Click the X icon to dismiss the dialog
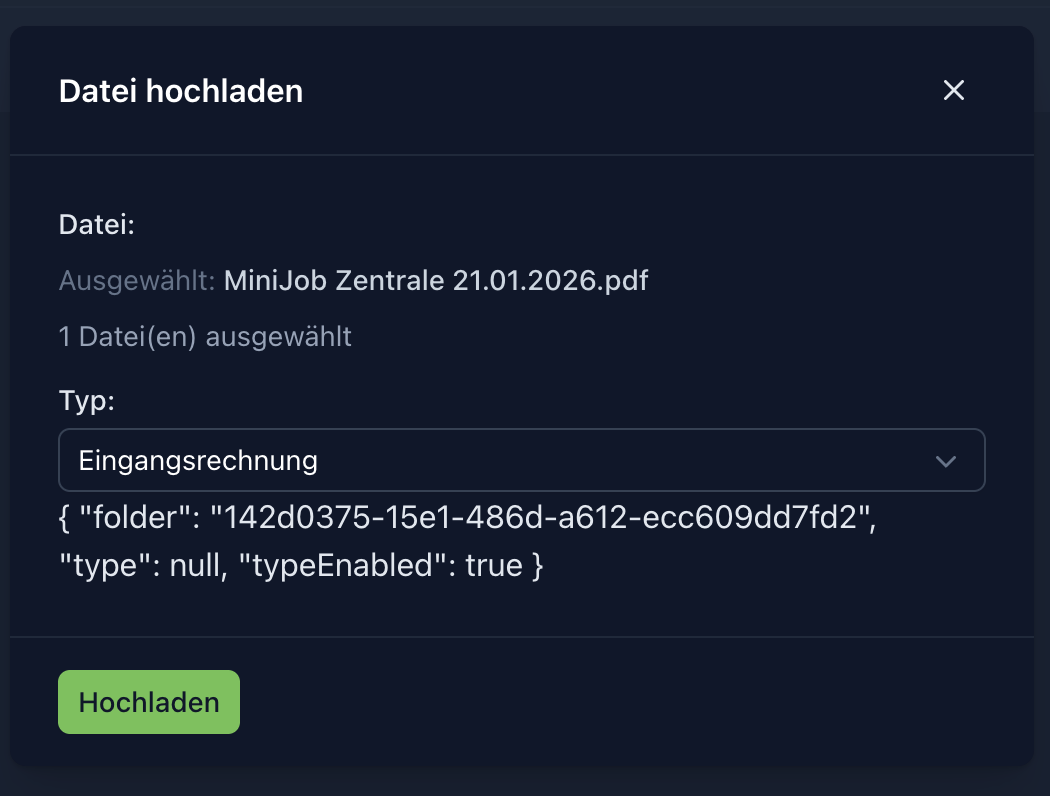Viewport: 1050px width, 796px height. [953, 90]
